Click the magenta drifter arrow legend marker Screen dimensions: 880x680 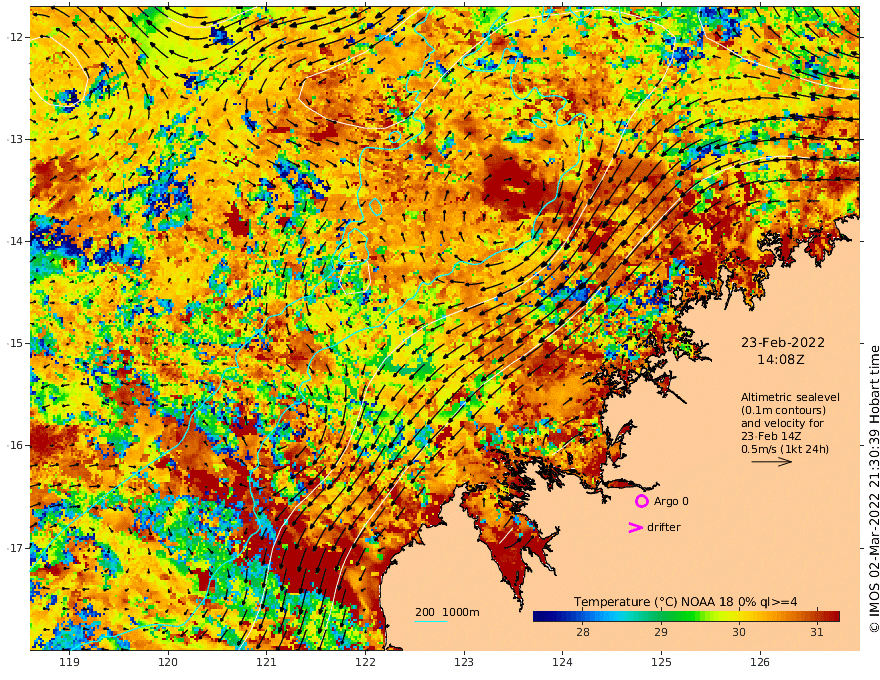click(635, 527)
